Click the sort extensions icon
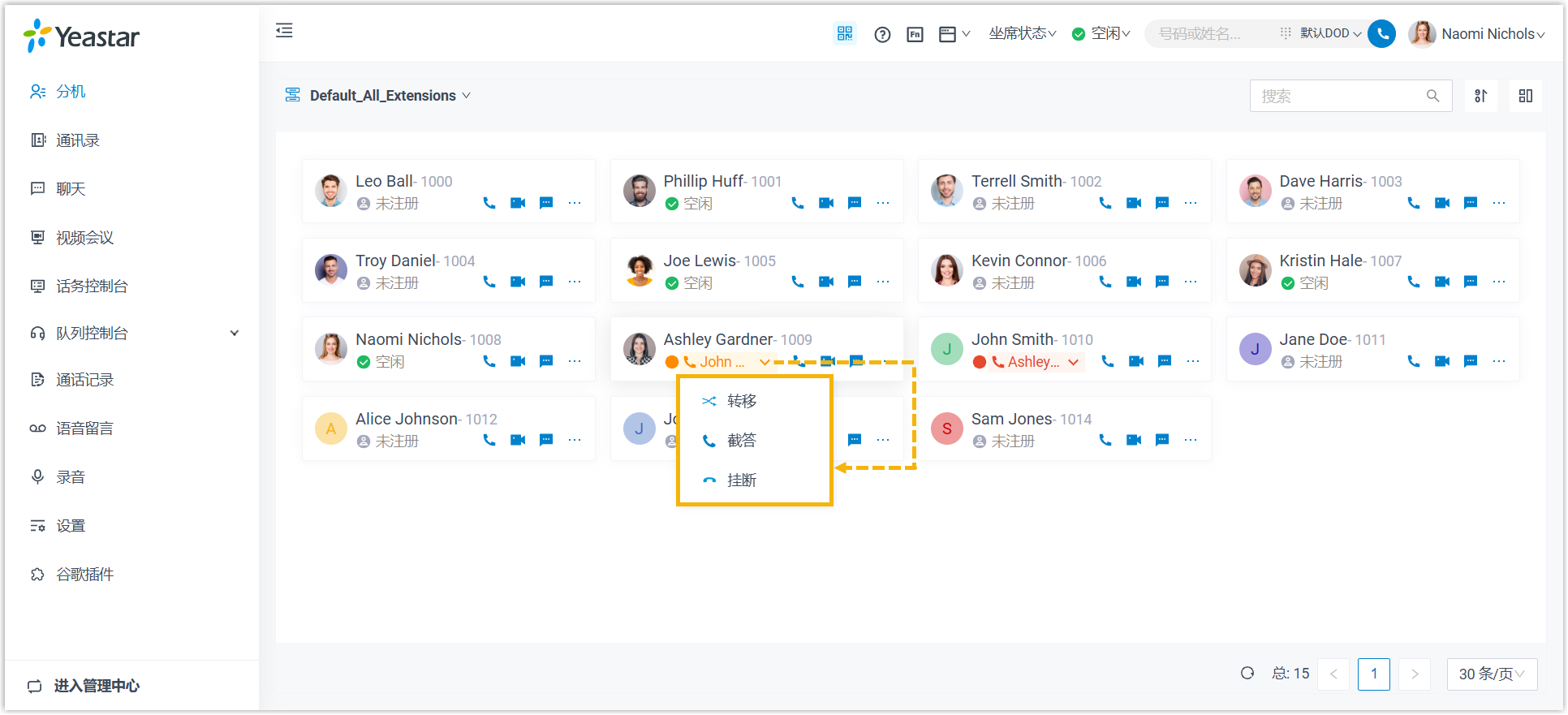Screen dimensions: 1568x715 coord(1481,96)
